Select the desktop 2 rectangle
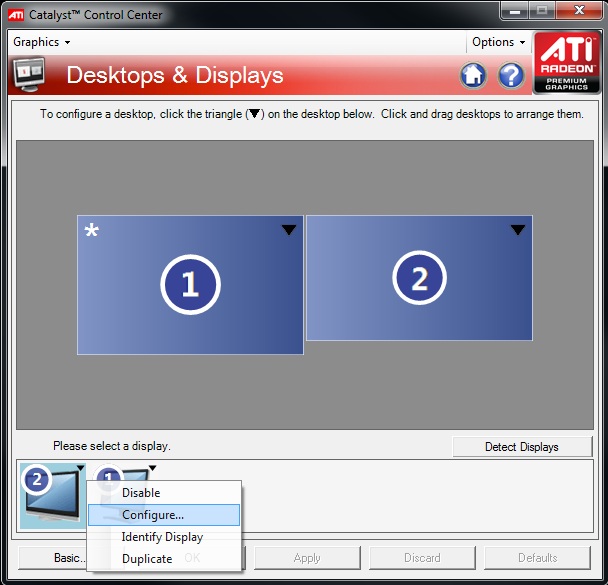The width and height of the screenshot is (608, 585). pos(419,278)
